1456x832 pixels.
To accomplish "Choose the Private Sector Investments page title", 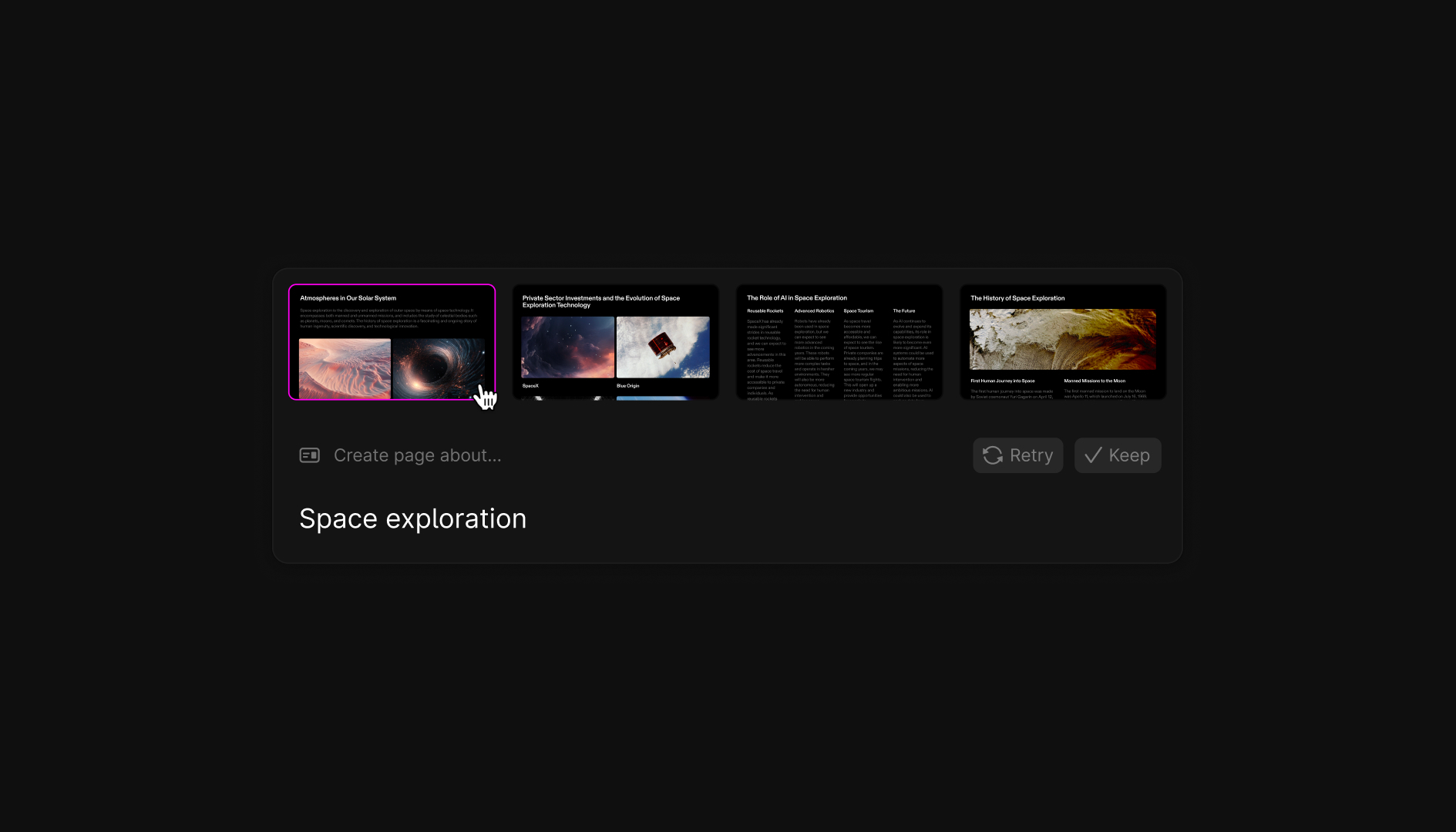I will click(x=600, y=301).
